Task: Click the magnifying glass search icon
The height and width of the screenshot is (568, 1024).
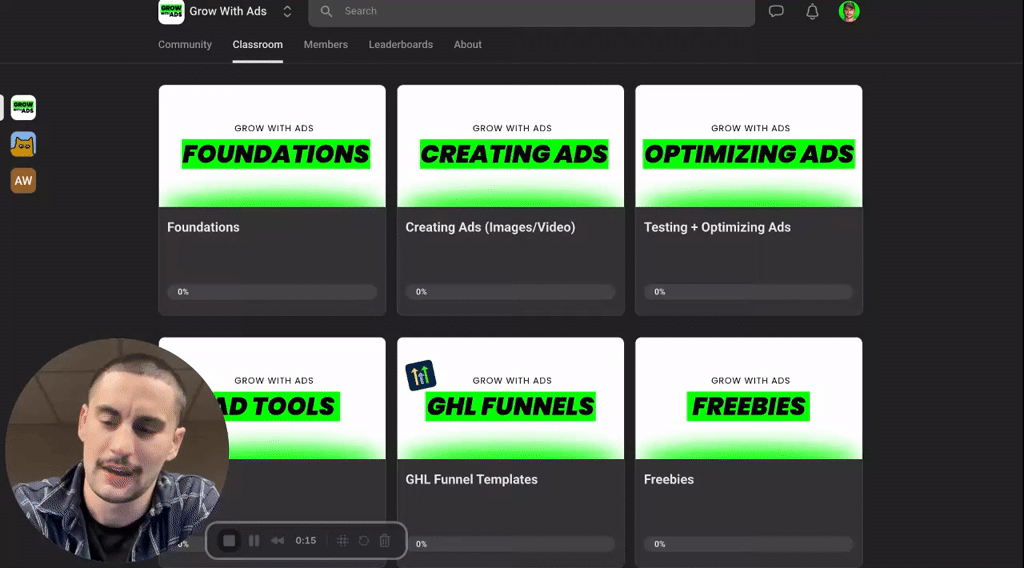Action: point(327,11)
